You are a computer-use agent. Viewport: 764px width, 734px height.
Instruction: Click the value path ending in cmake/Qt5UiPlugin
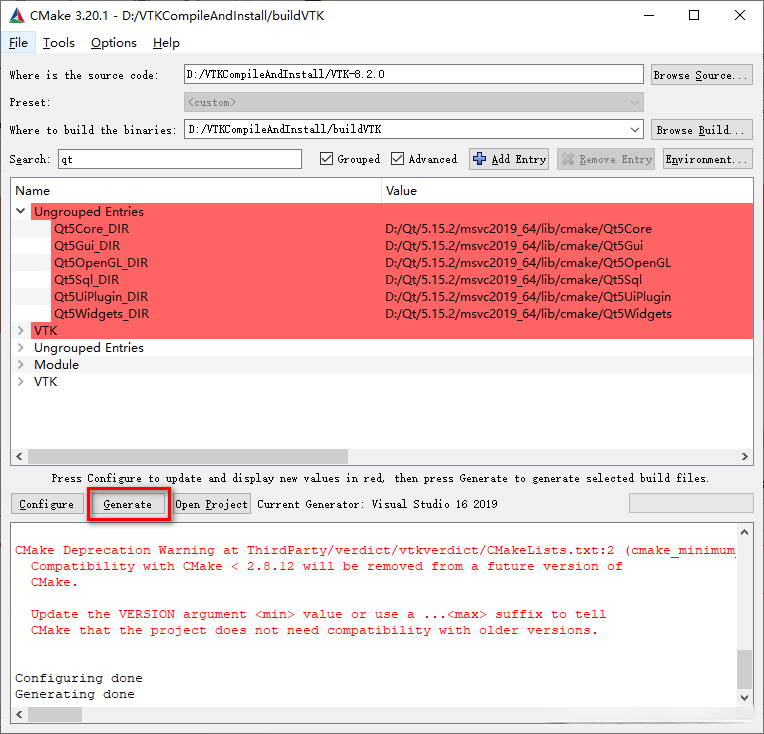[x=528, y=297]
